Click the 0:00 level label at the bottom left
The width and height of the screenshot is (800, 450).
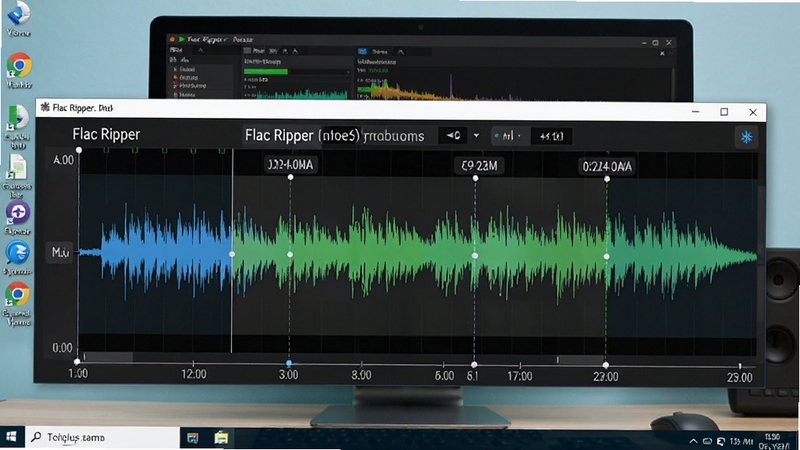pyautogui.click(x=62, y=348)
